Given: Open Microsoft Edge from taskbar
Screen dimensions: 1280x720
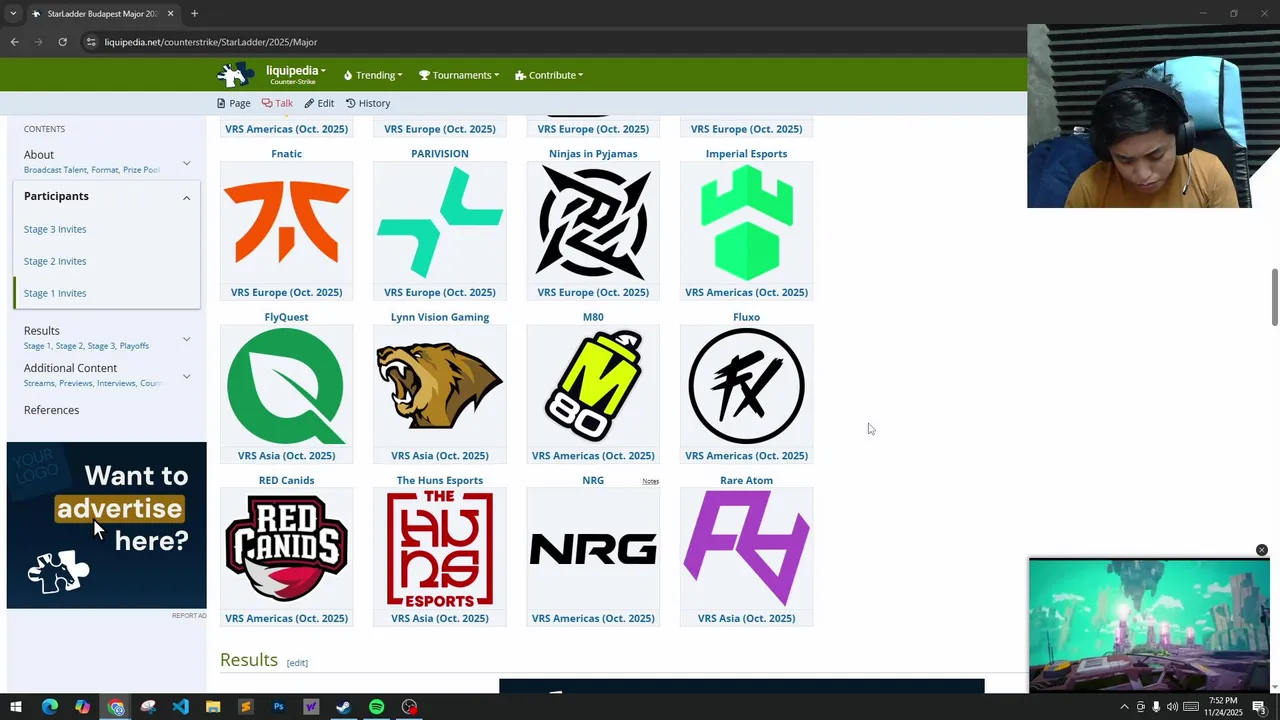Looking at the screenshot, I should click(49, 707).
